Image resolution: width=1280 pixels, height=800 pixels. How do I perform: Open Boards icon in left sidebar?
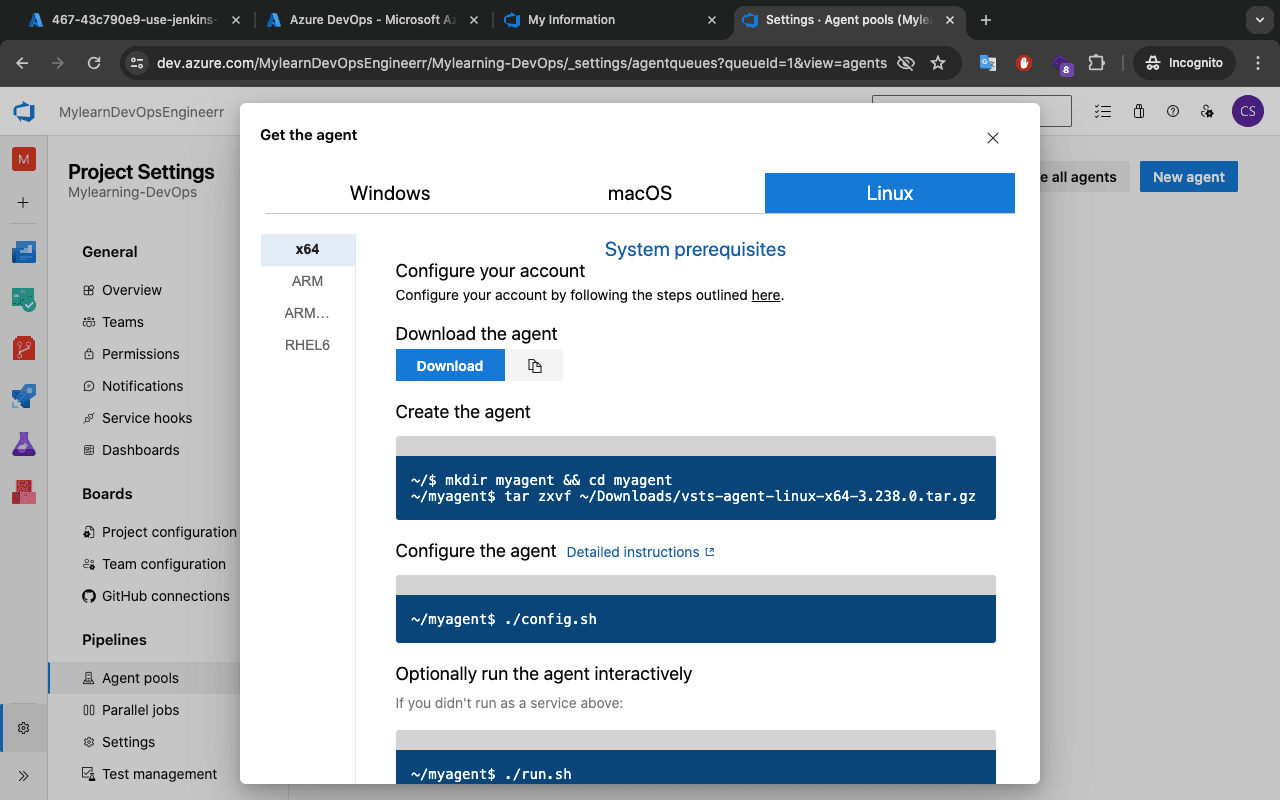click(24, 251)
